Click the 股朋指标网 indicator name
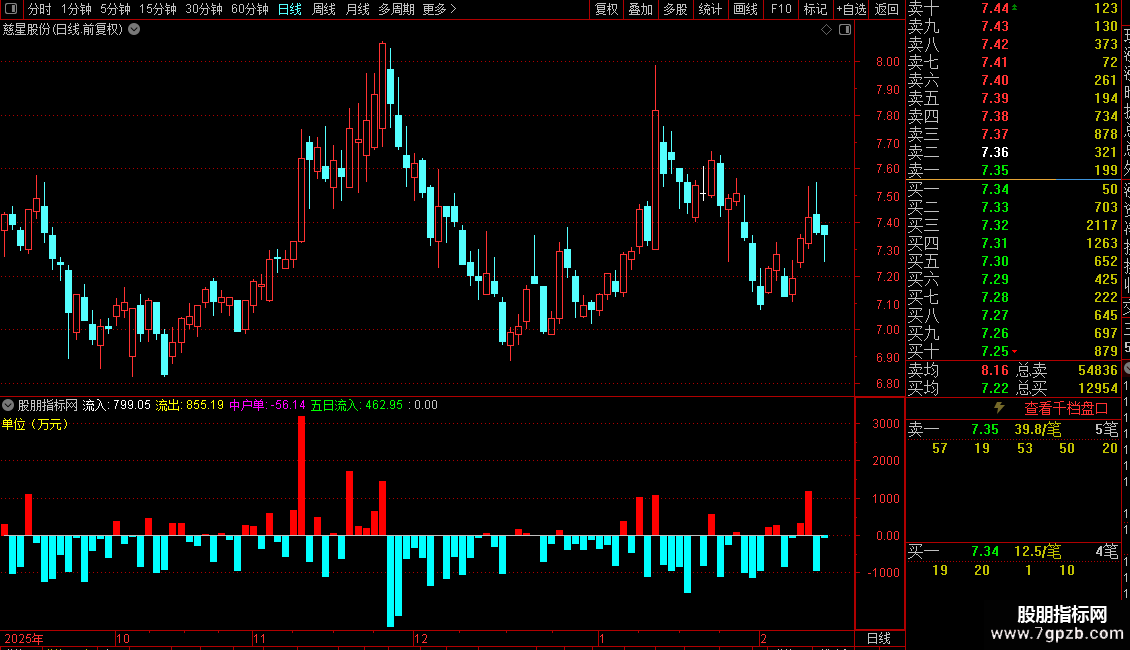 pos(48,405)
